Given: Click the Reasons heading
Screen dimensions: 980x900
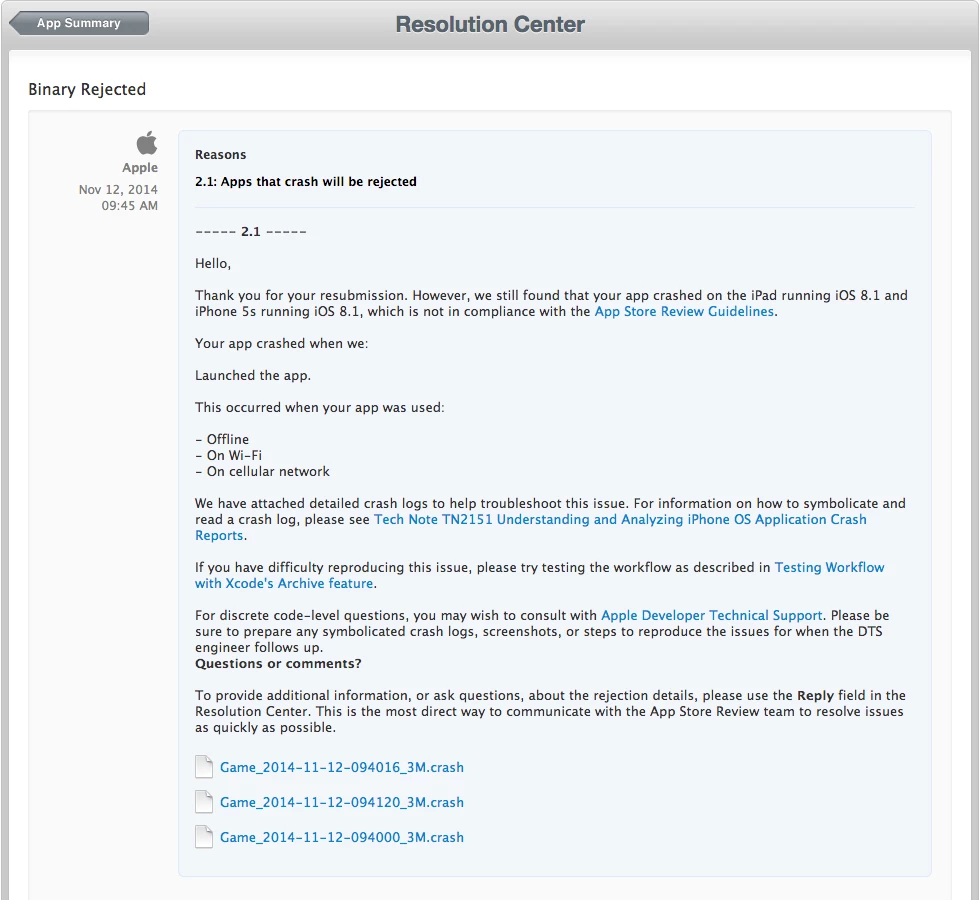Looking at the screenshot, I should tap(221, 154).
